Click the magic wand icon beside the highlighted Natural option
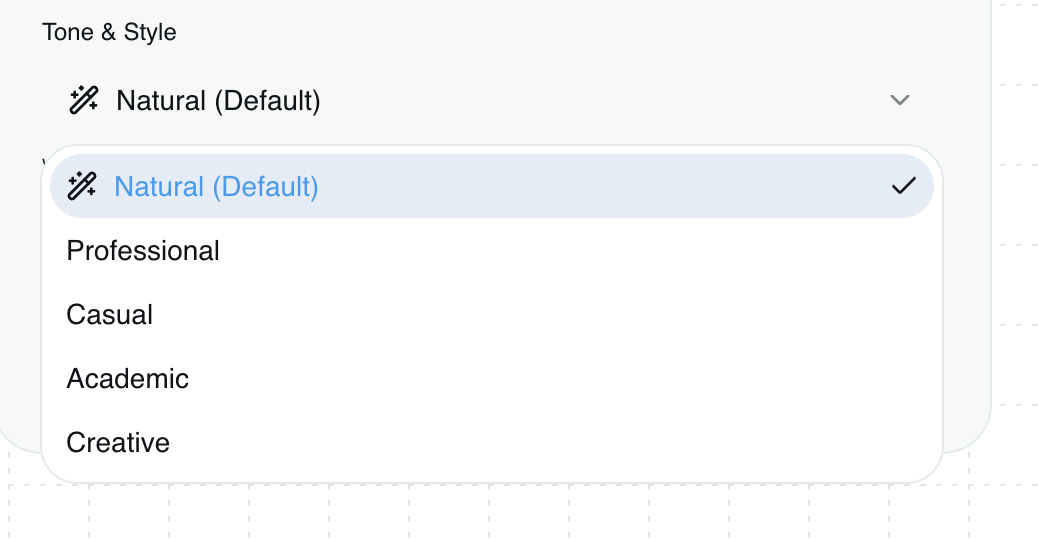Screen dimensions: 1038x542 click(x=81, y=186)
